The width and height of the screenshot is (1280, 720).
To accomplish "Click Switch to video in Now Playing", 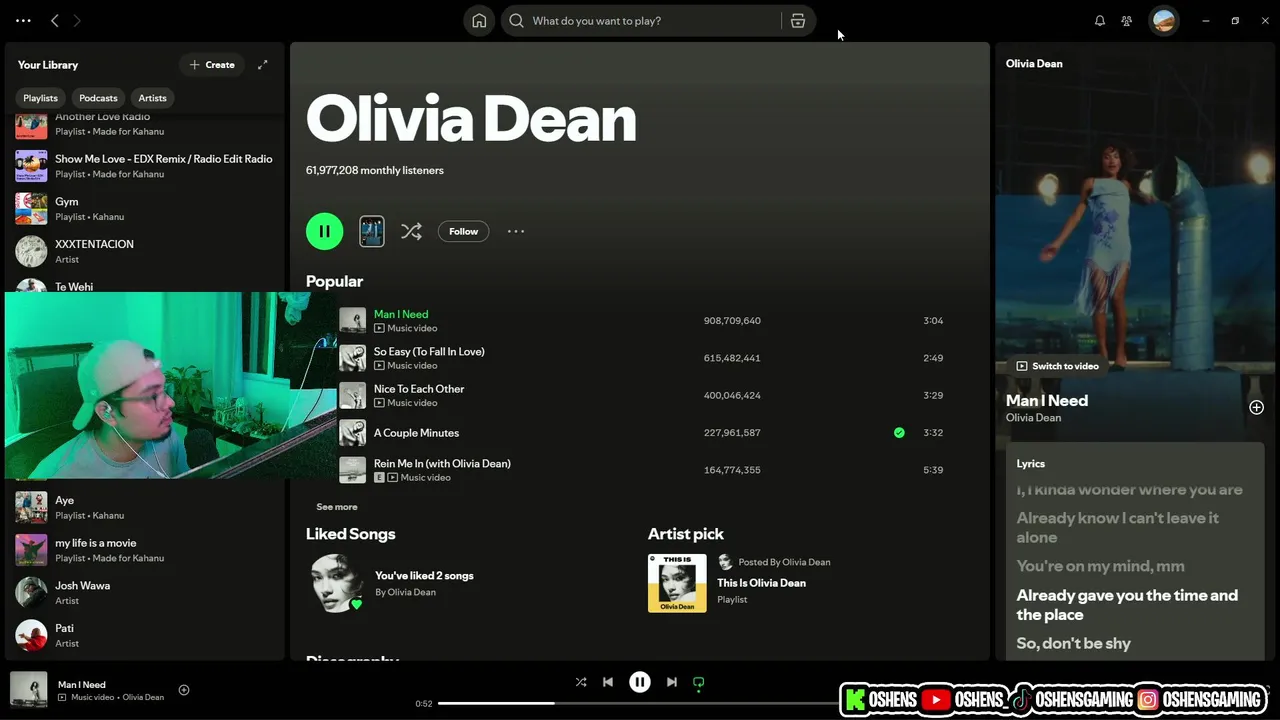I will 1057,366.
